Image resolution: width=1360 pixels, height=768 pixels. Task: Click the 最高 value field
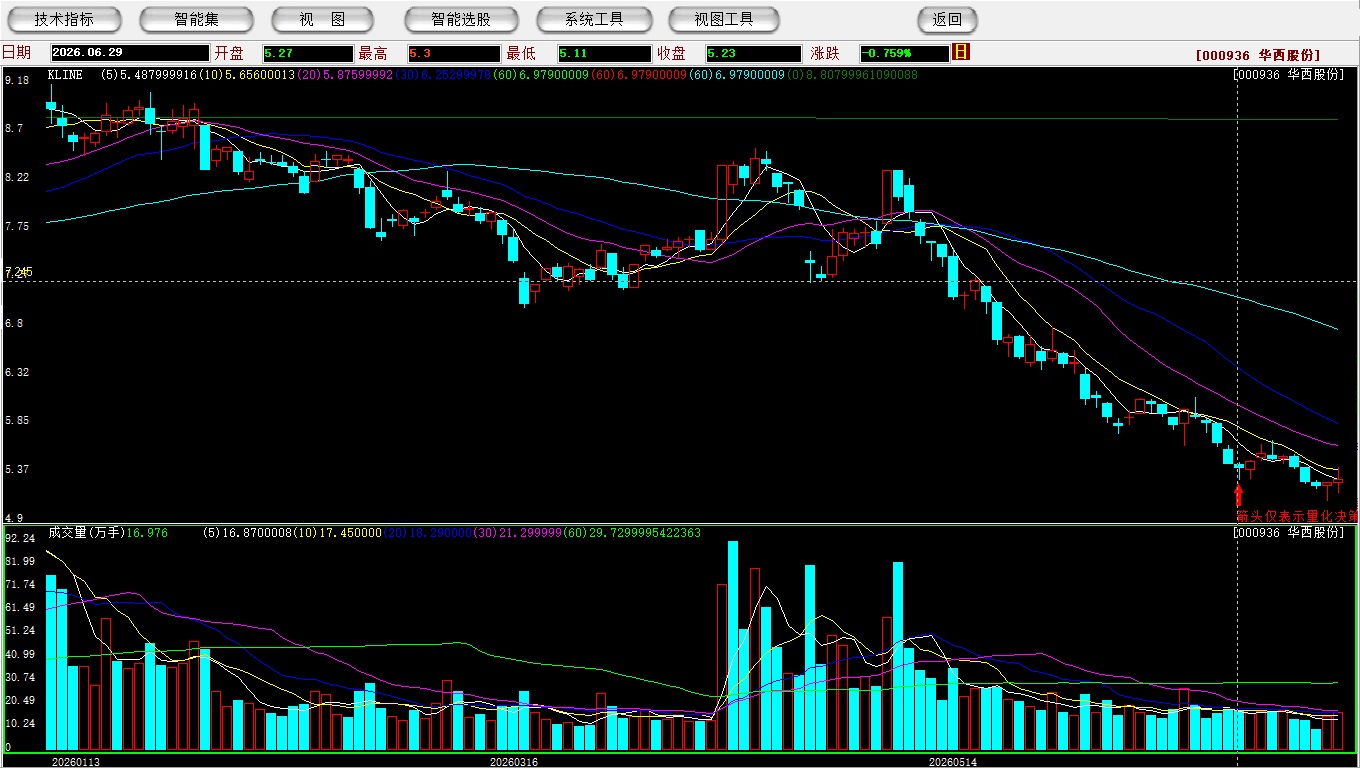(453, 53)
